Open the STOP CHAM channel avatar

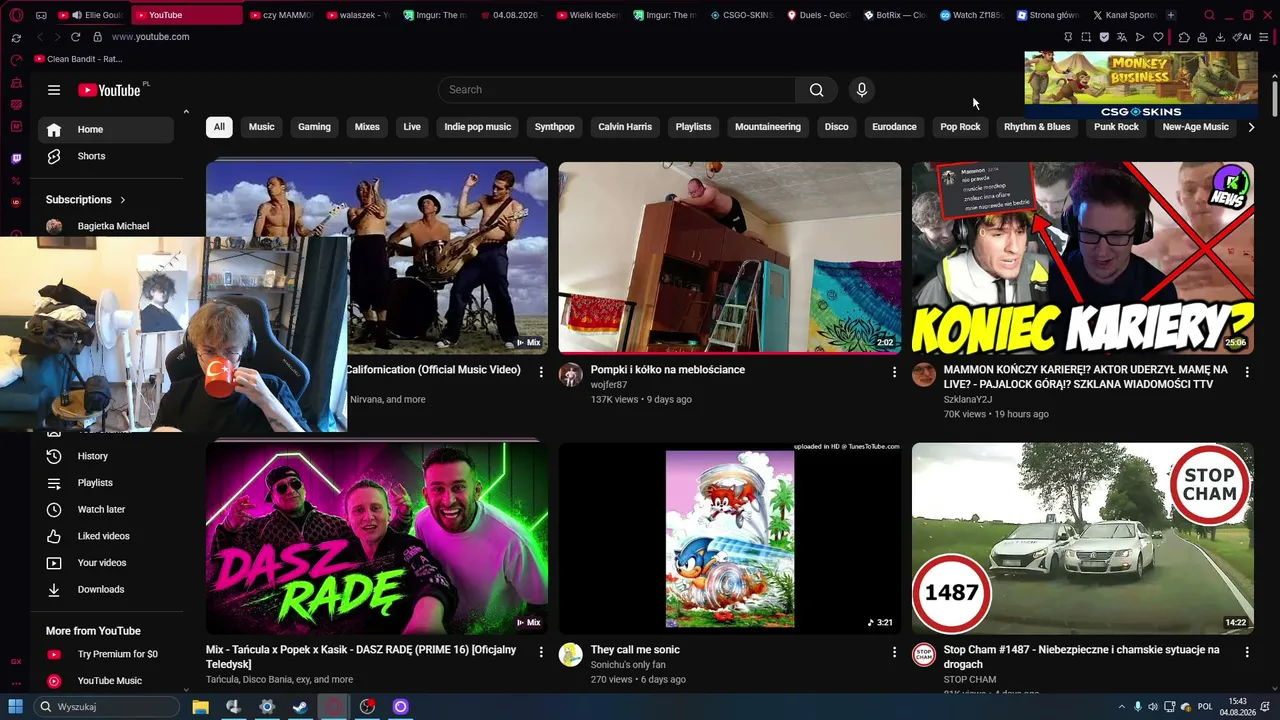(923, 655)
